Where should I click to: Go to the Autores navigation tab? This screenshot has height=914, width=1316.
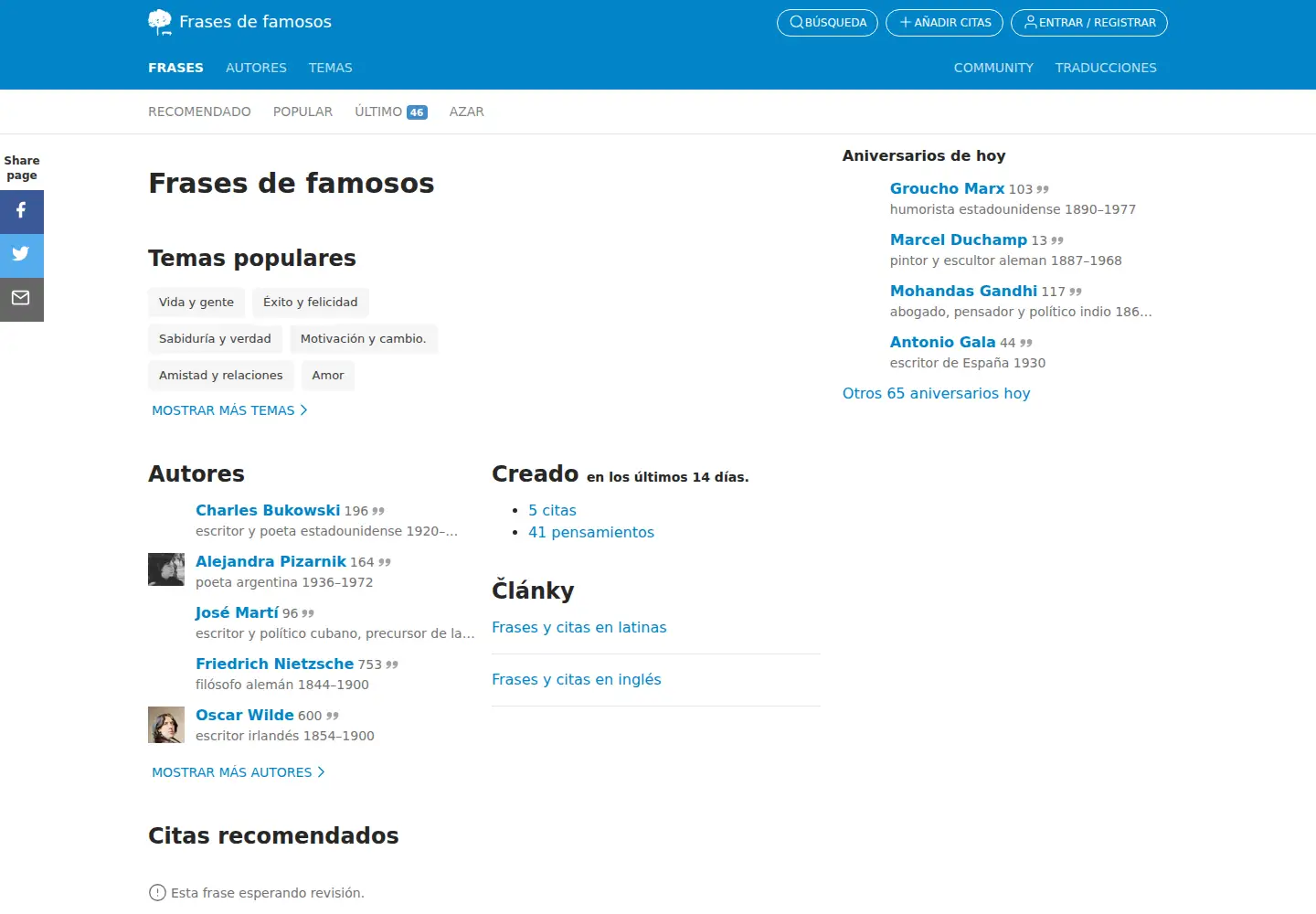(x=256, y=68)
